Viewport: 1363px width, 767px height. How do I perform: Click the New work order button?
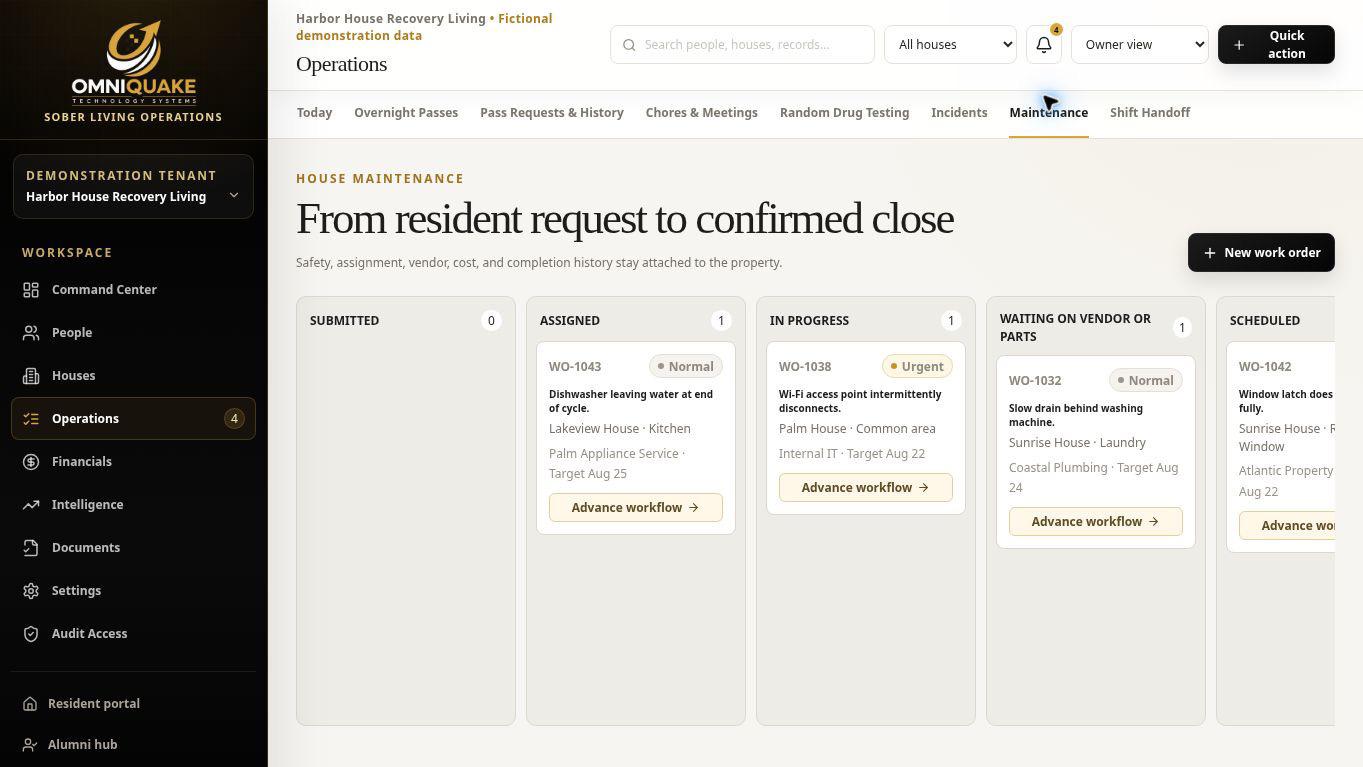(1261, 253)
